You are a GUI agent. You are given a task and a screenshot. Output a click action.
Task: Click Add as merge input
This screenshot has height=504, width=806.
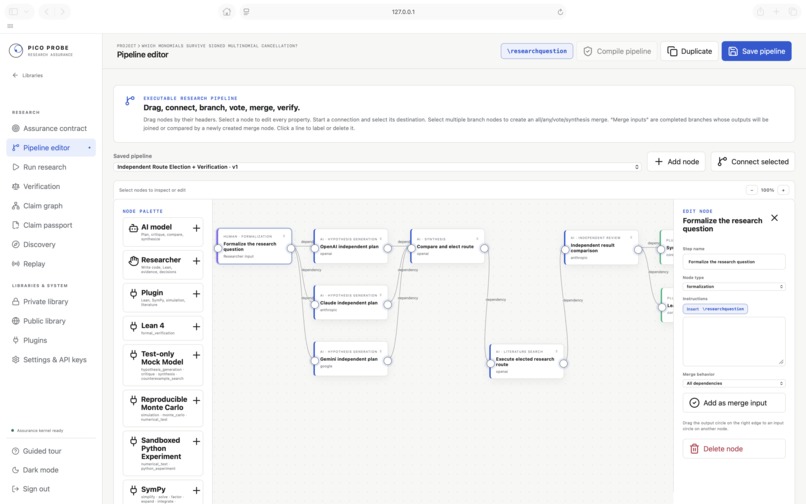tap(734, 403)
